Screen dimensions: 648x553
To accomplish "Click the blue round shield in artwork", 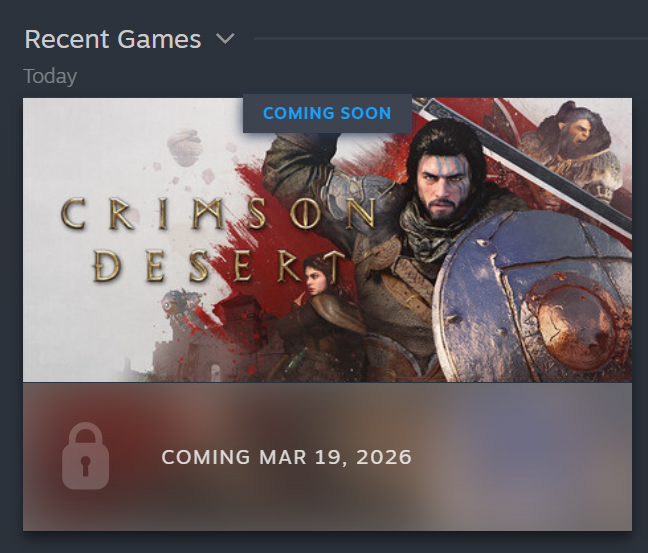I will pos(533,300).
